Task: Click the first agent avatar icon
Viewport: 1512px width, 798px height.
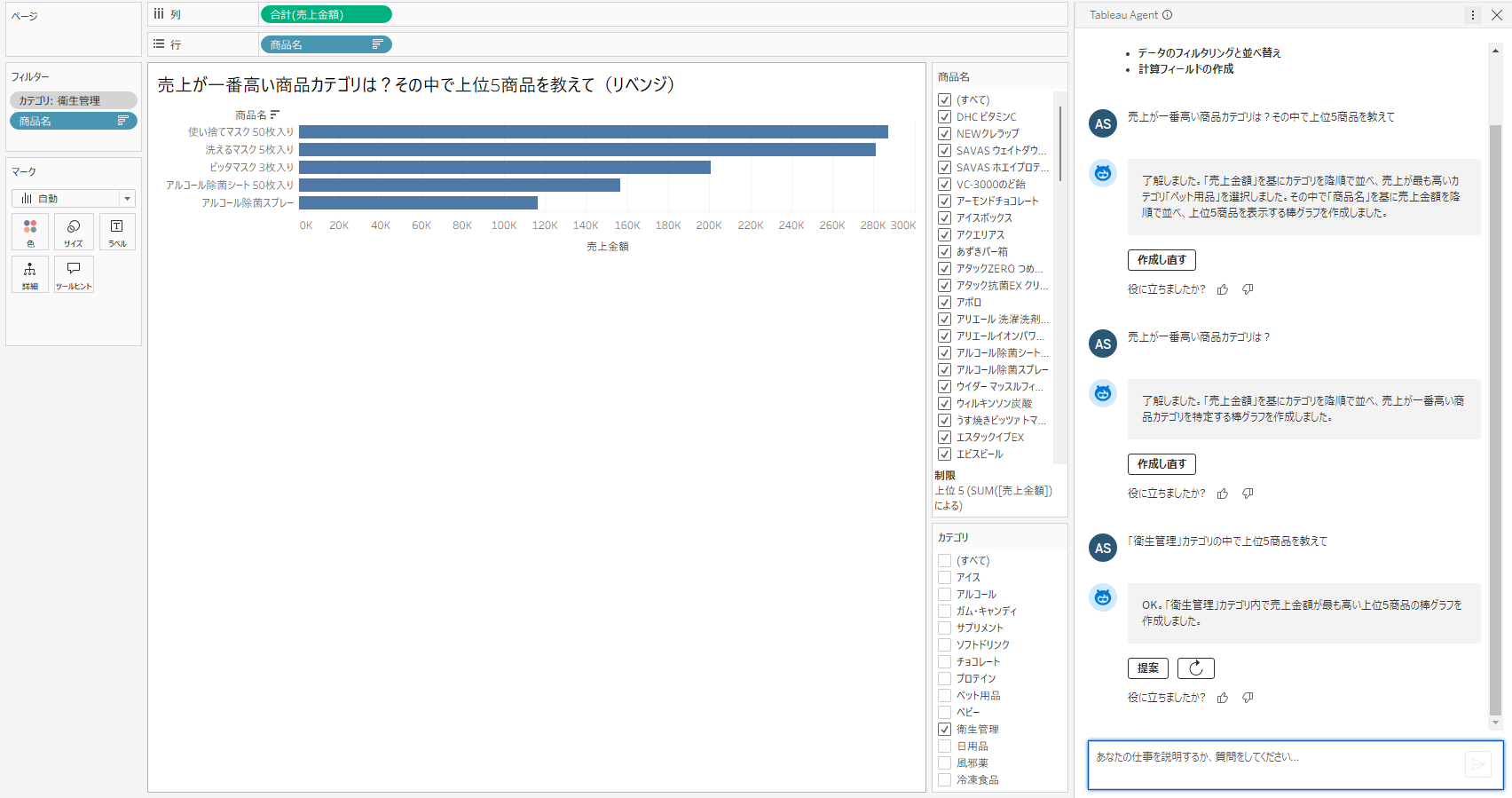Action: pos(1103,173)
